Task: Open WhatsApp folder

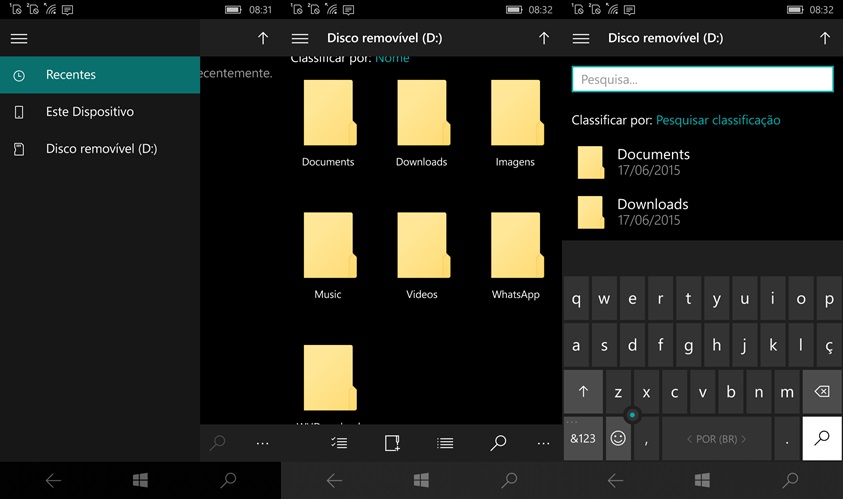Action: (x=515, y=255)
